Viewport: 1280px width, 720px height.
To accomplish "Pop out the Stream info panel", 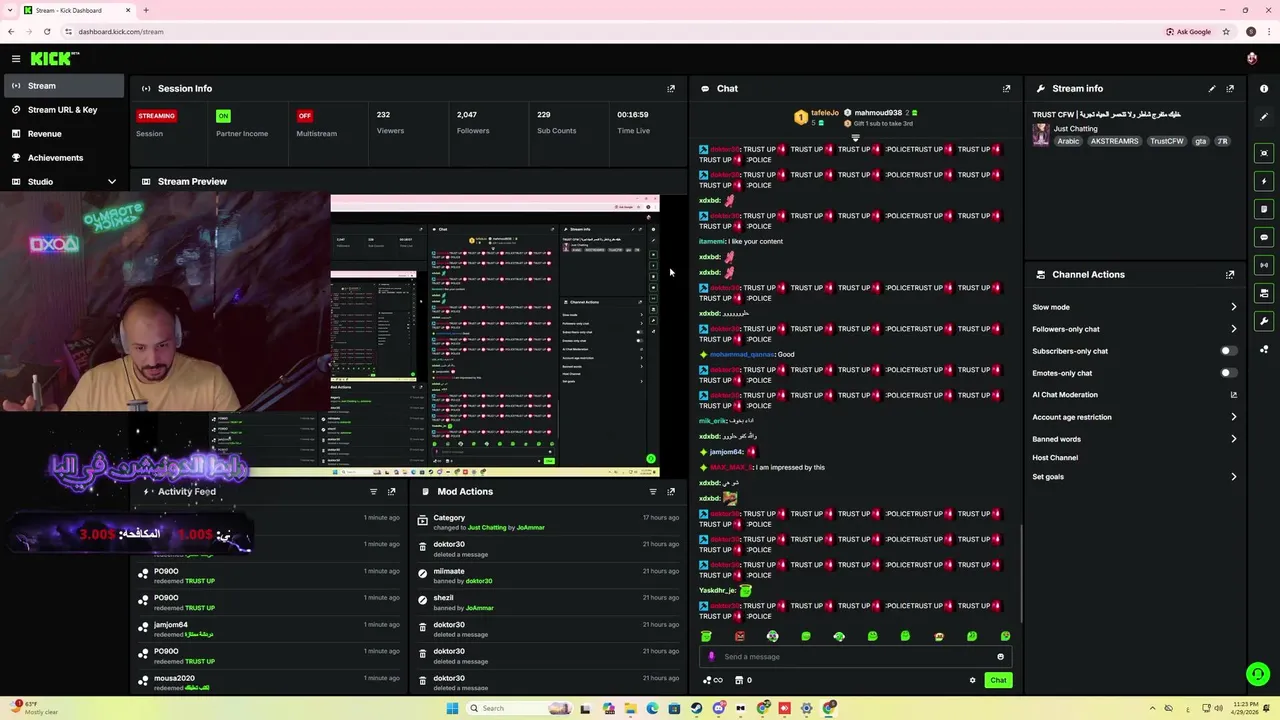I will click(1230, 88).
